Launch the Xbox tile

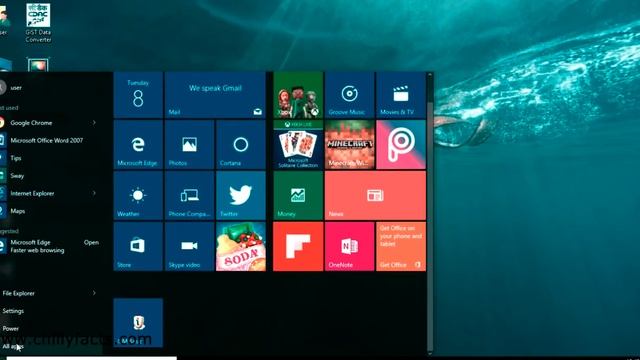click(x=298, y=95)
